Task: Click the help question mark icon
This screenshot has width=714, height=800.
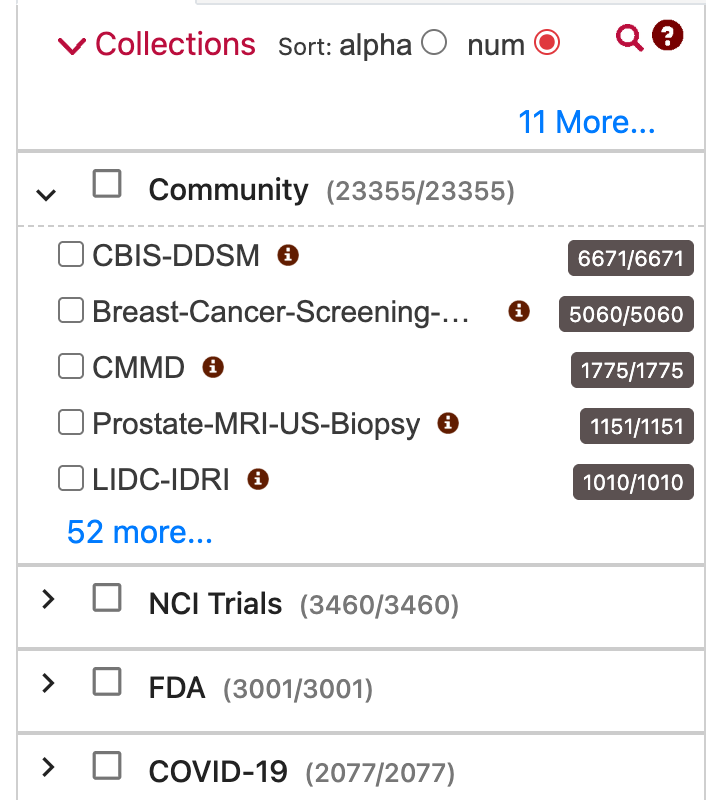Action: (x=668, y=36)
